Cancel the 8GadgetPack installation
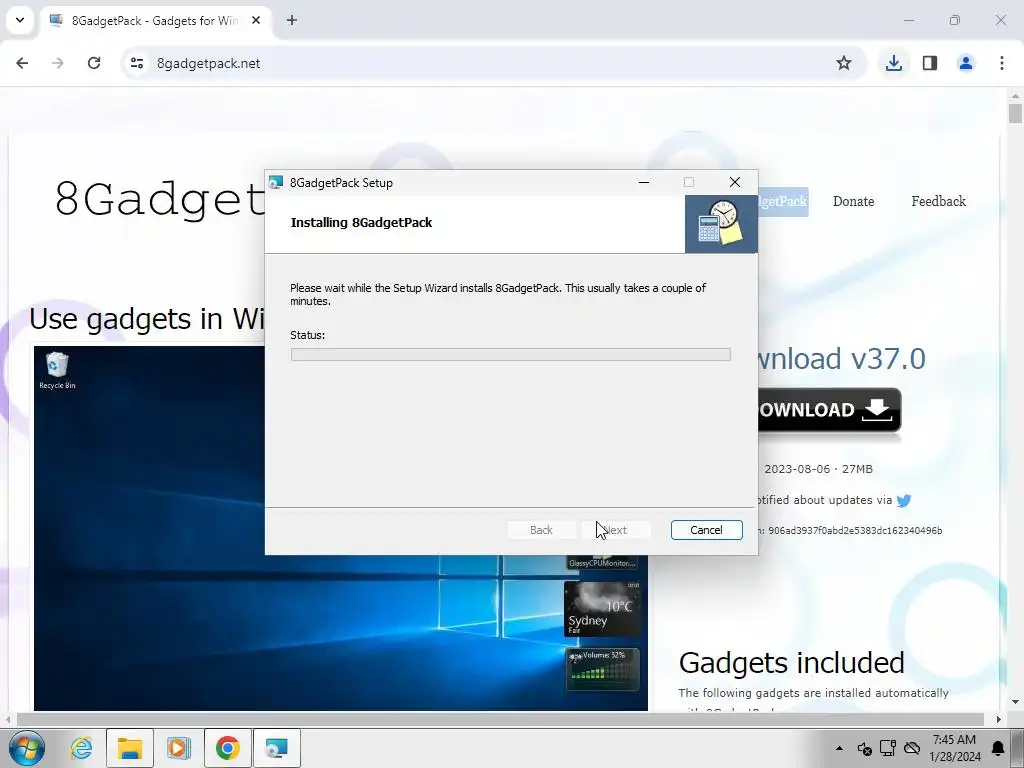 (707, 530)
